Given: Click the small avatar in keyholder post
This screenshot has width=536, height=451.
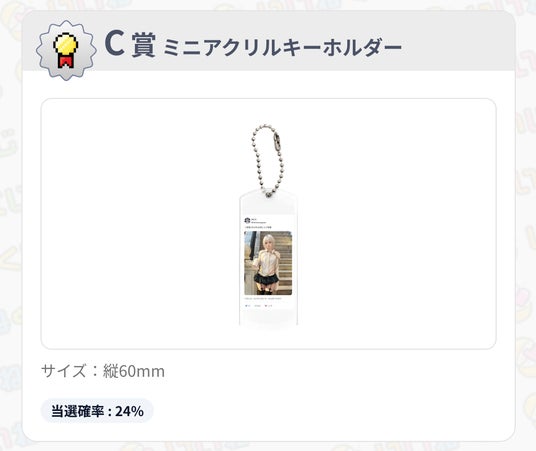Looking at the screenshot, I should 247,220.
